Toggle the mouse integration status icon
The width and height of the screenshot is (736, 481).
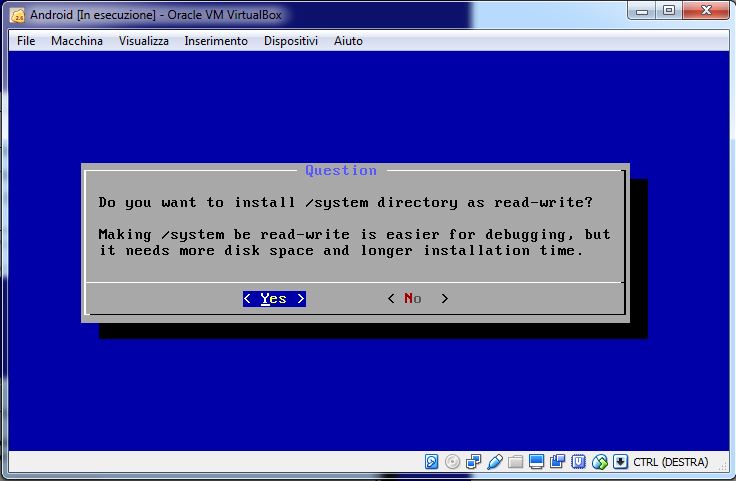tap(600, 462)
